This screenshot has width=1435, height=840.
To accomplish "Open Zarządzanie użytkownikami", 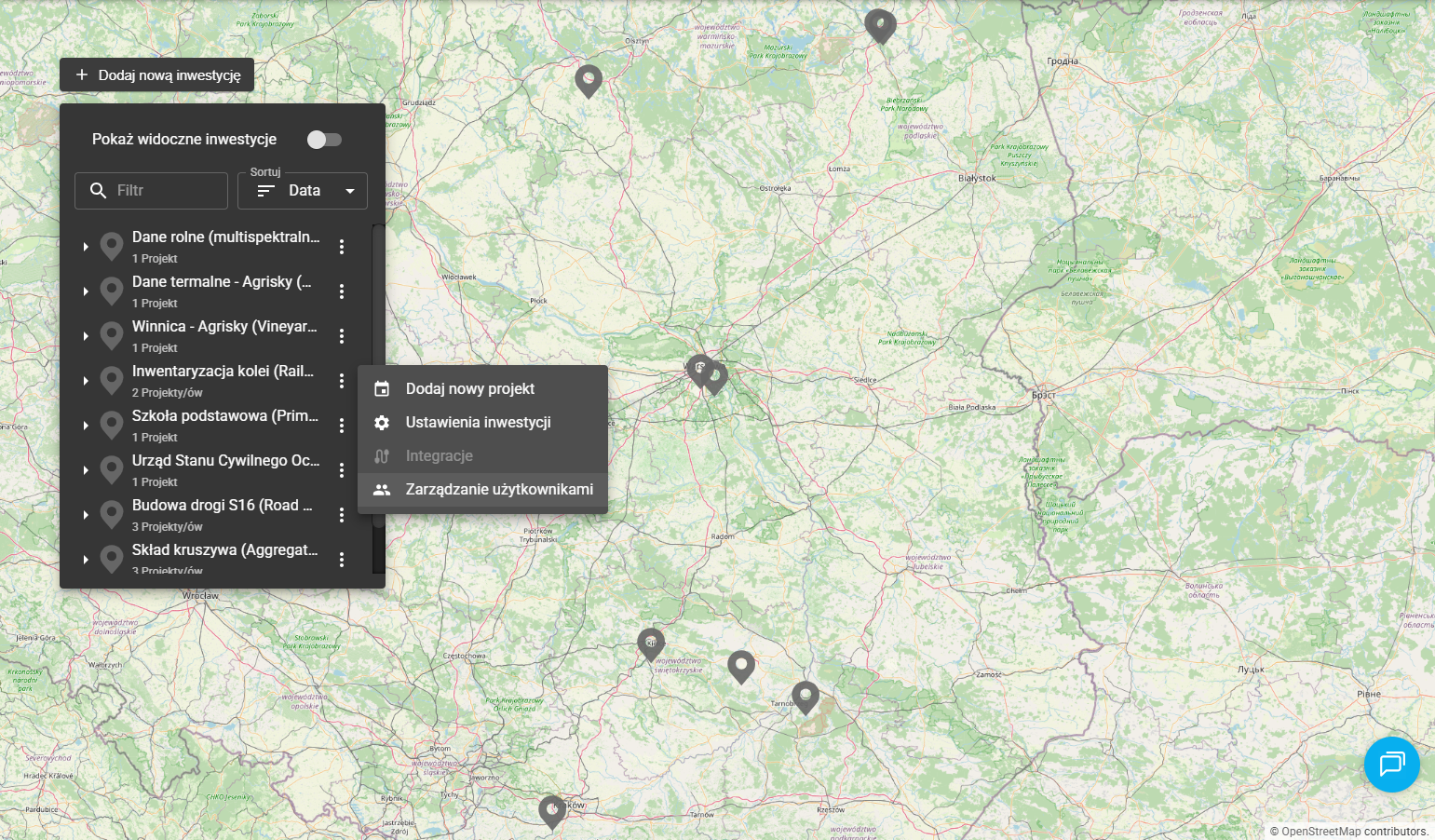I will (x=482, y=490).
